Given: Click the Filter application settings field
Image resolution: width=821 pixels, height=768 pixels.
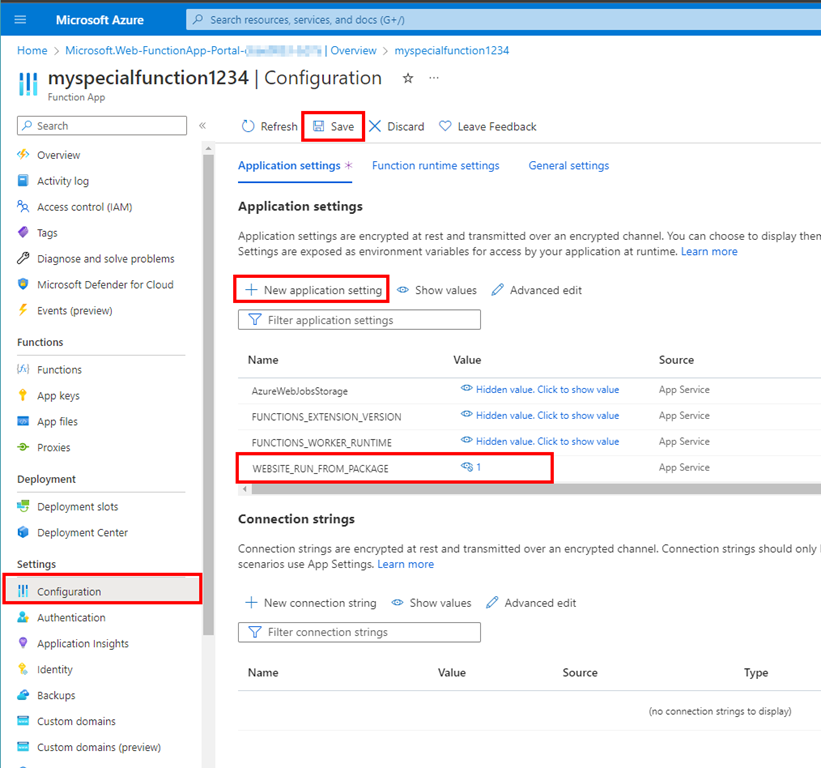Looking at the screenshot, I should click(360, 320).
